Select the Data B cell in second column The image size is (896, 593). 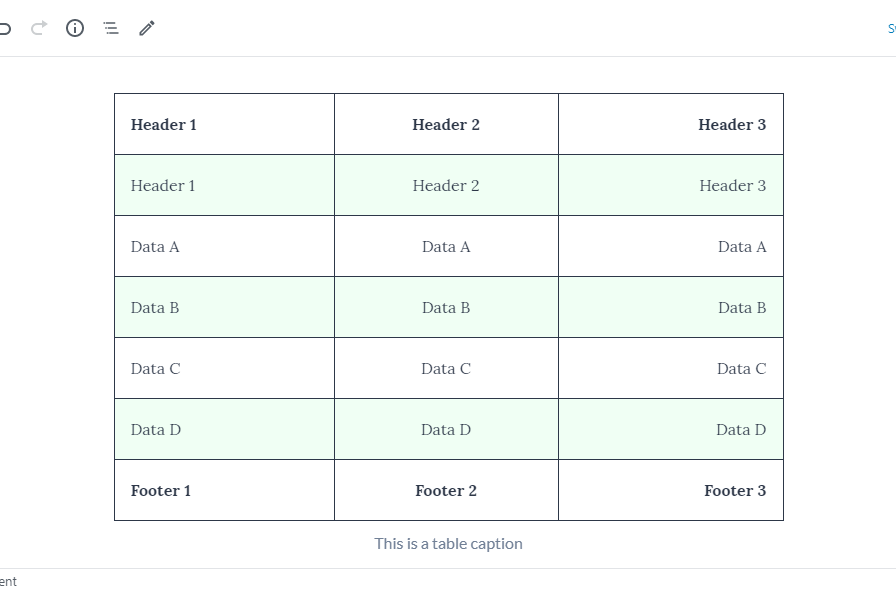coord(446,307)
